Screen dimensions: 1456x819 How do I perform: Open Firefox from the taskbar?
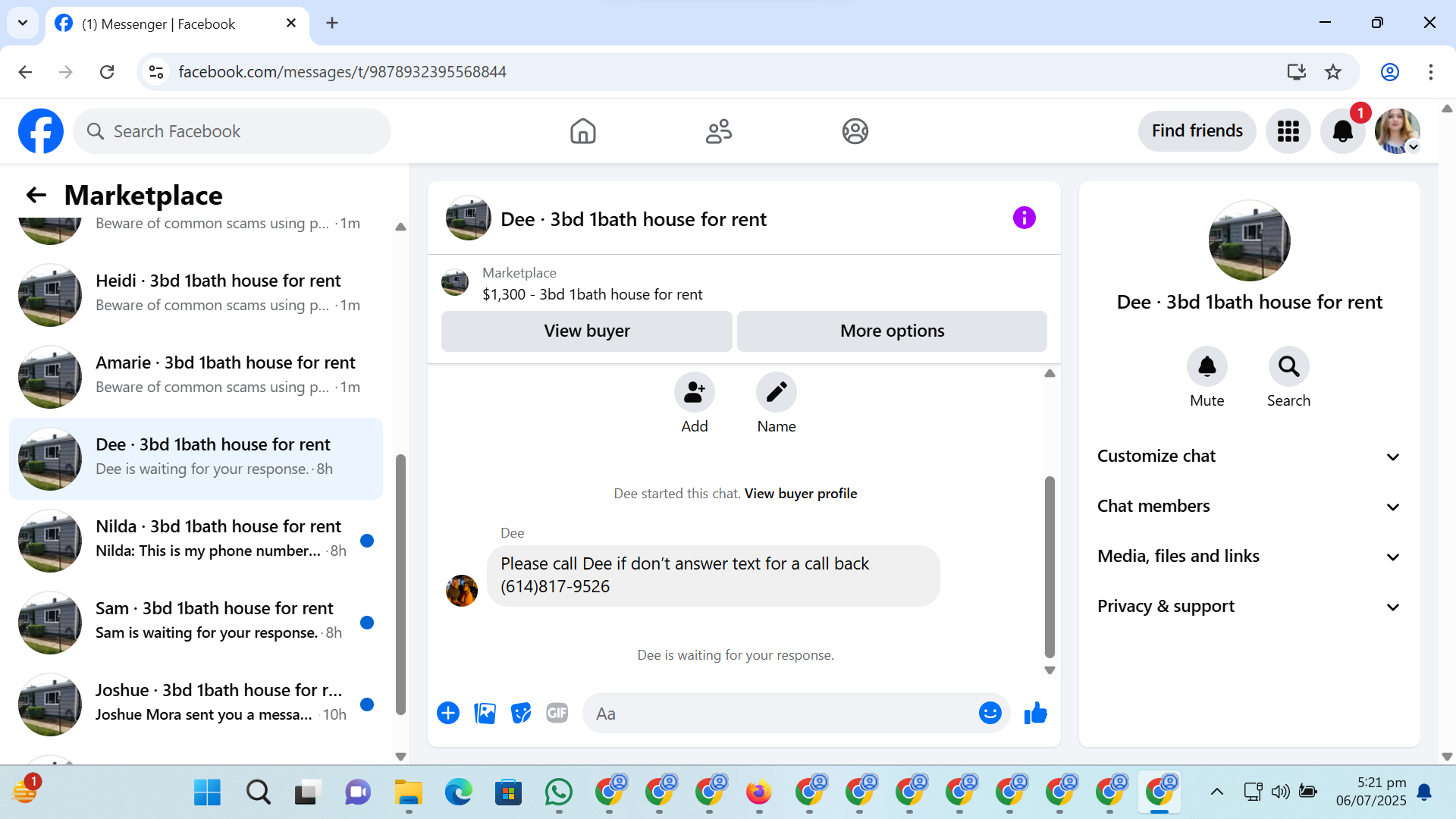(758, 792)
